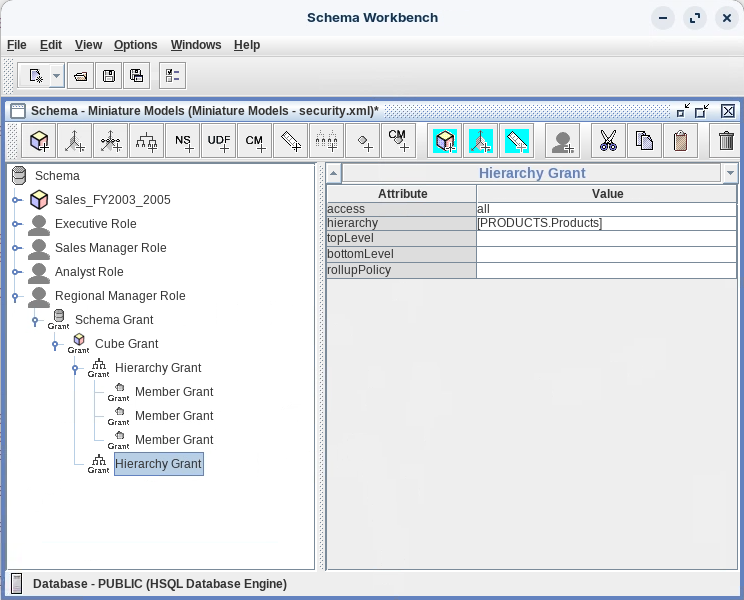Click the Add Named Set (NS) icon

[183, 141]
